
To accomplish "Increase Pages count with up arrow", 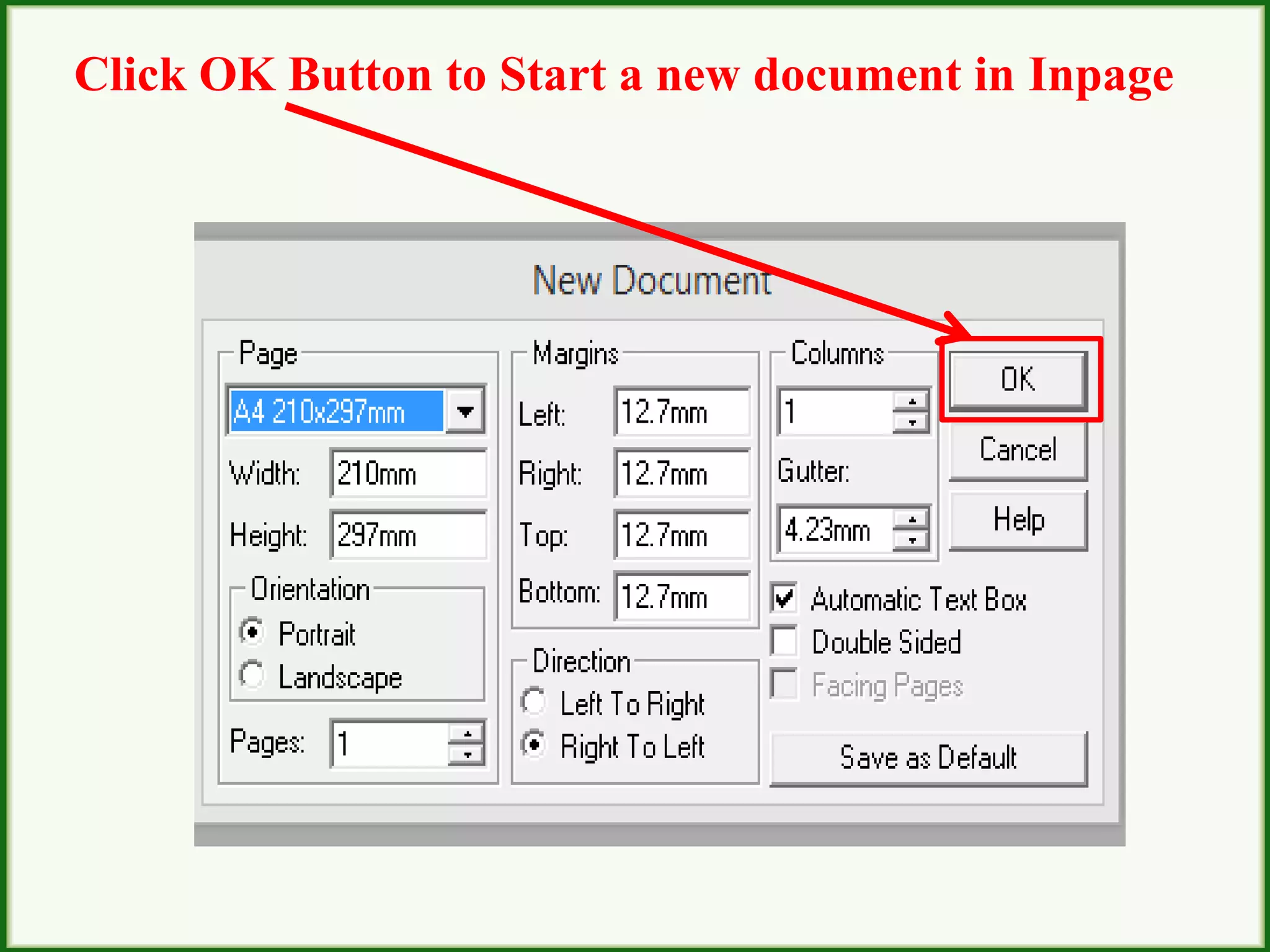I will point(467,734).
